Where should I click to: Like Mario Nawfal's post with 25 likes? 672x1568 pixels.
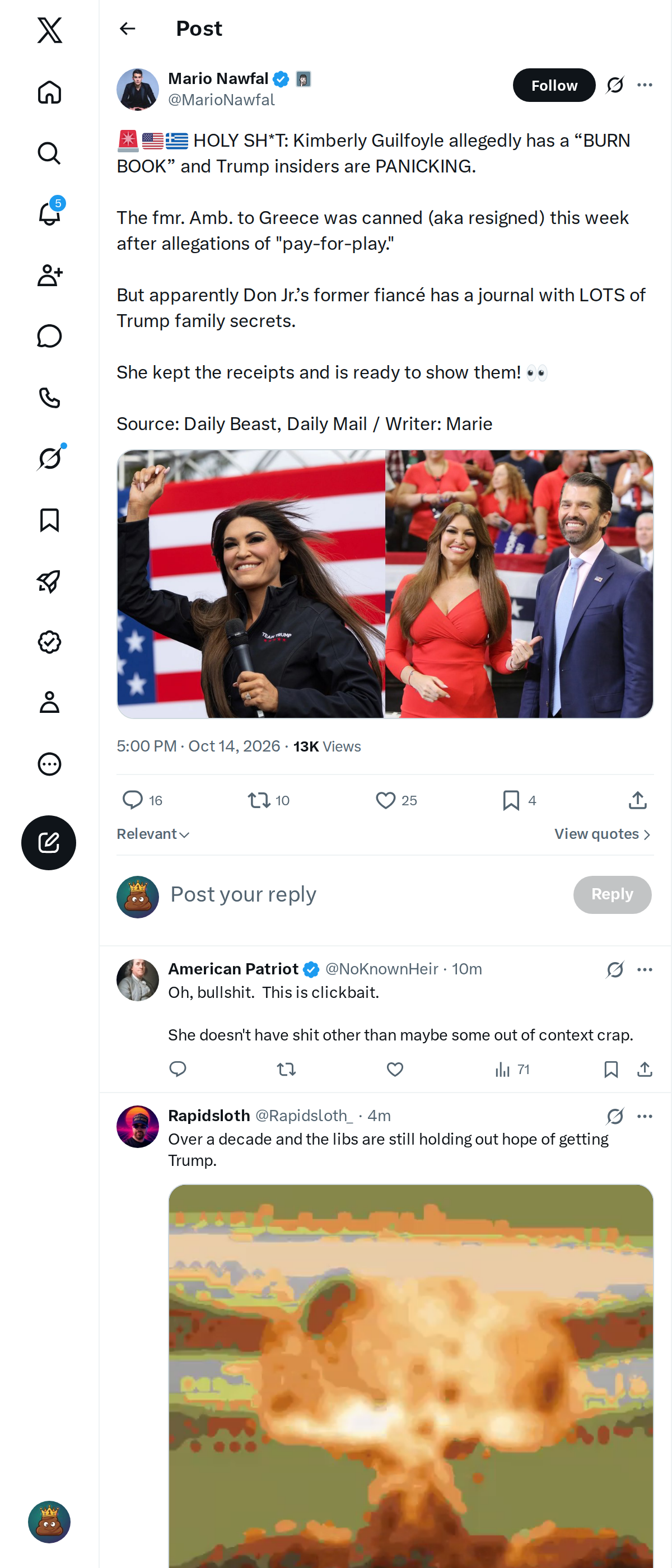pos(396,800)
